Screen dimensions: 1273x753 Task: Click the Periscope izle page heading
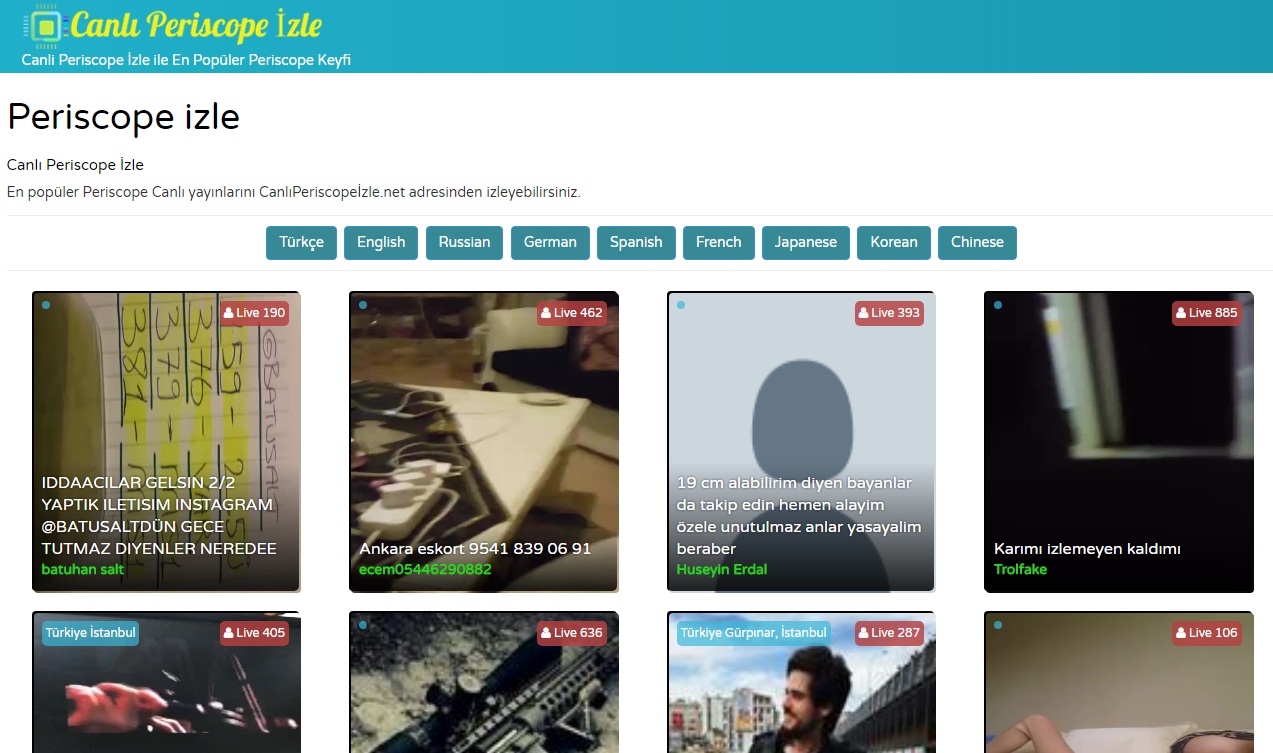click(x=123, y=117)
